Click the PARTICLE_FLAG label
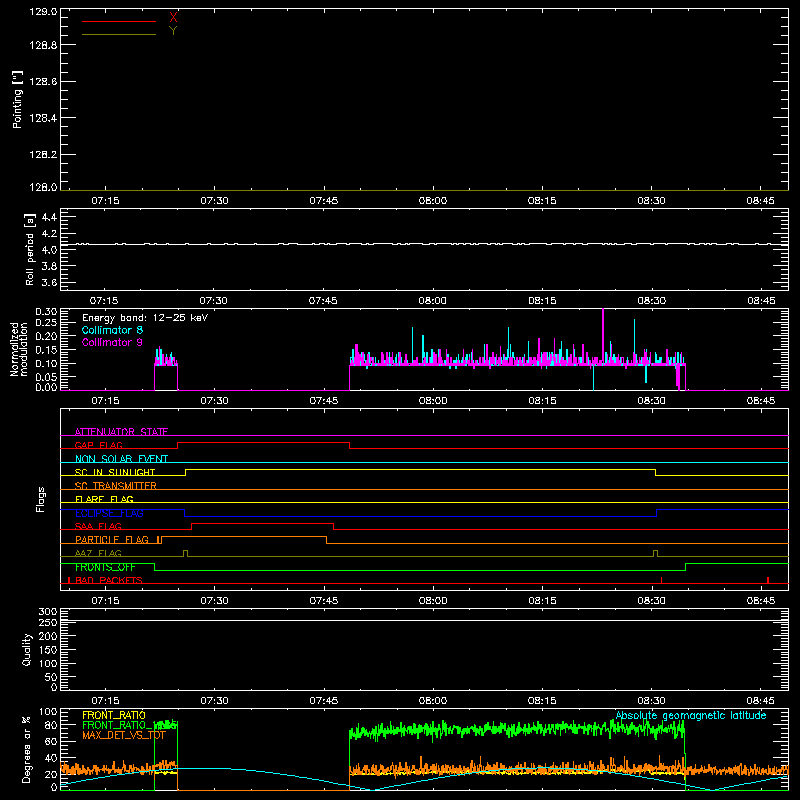 click(x=112, y=540)
